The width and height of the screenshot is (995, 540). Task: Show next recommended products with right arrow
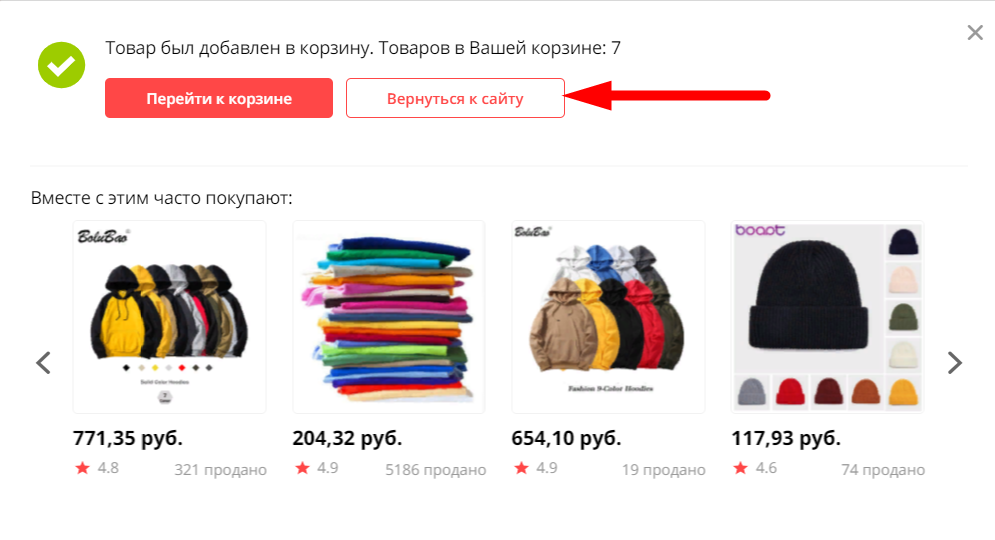click(x=954, y=363)
